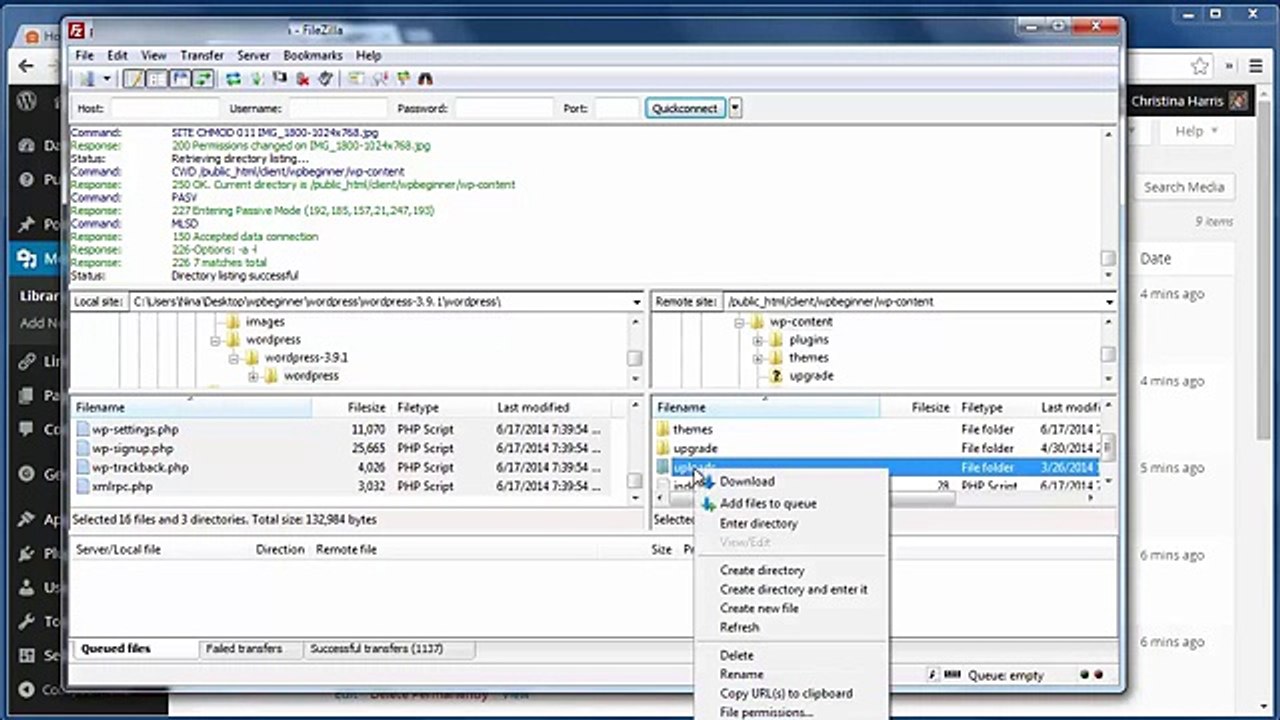Sort remote files by Filetype column

(982, 408)
